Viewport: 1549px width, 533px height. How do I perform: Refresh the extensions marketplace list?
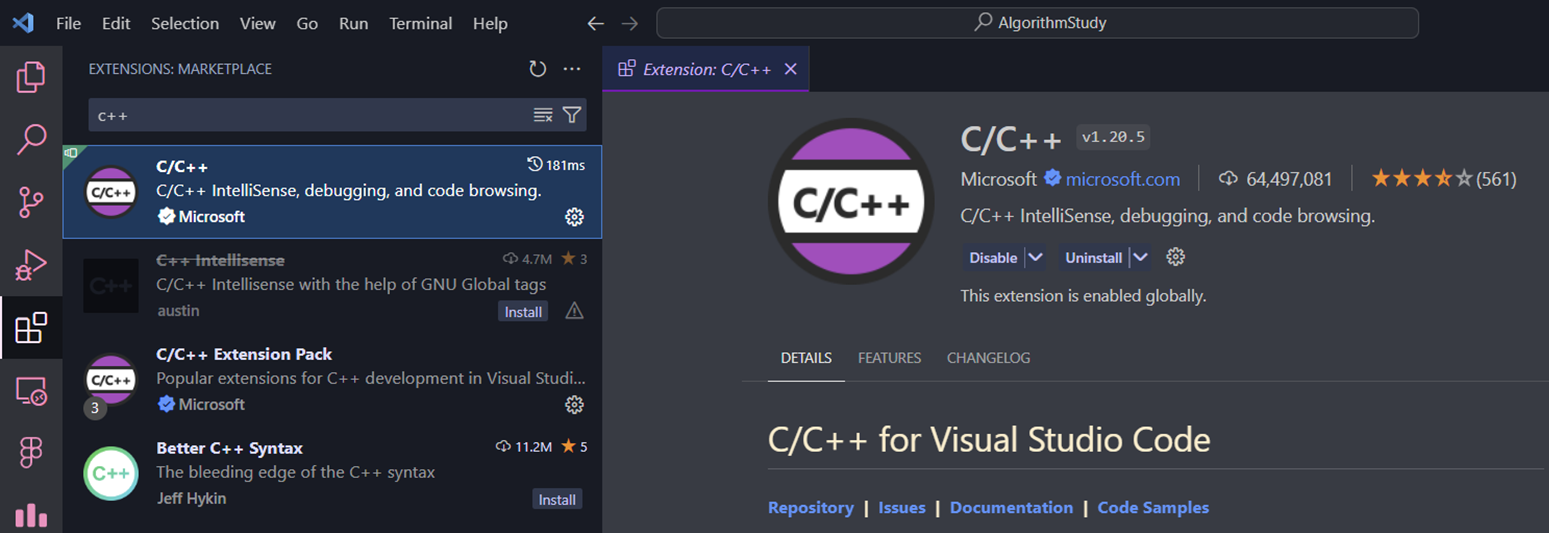pos(538,69)
